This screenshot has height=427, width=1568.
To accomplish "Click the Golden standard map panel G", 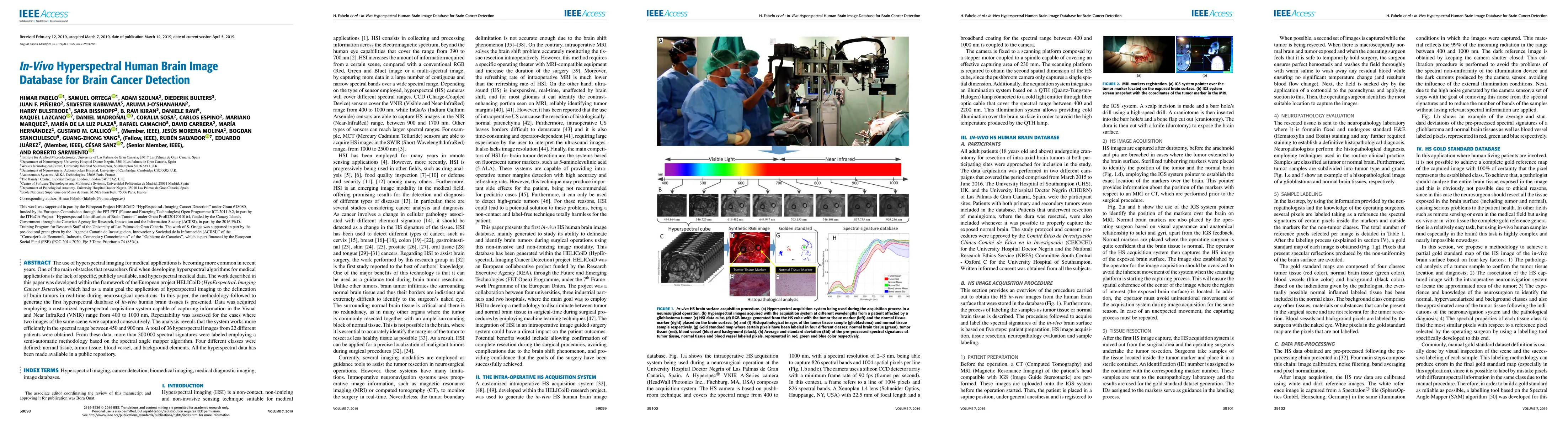I will point(796,247).
